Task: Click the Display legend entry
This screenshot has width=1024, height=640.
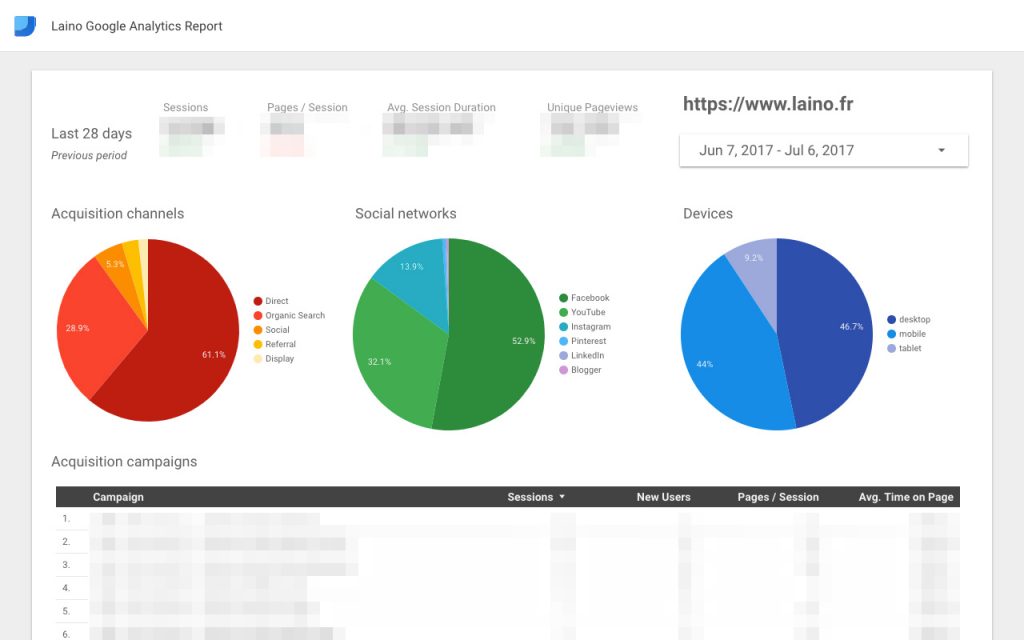Action: (x=274, y=359)
